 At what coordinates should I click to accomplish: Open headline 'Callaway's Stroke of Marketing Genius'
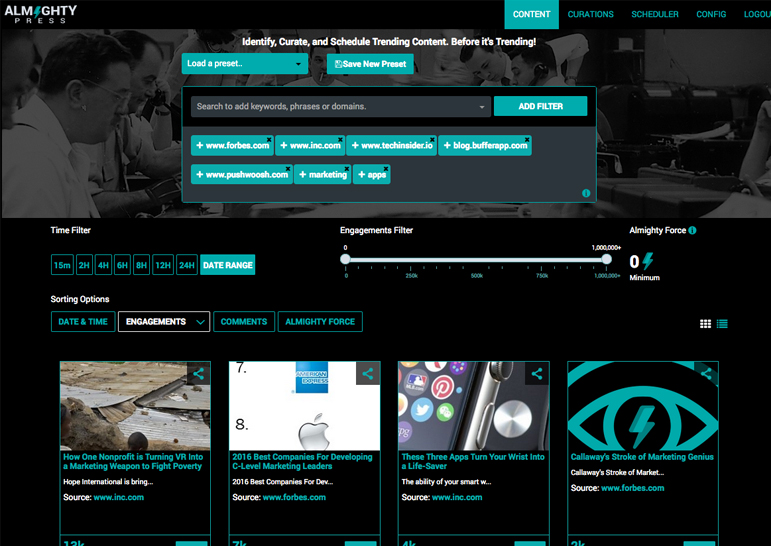click(642, 457)
